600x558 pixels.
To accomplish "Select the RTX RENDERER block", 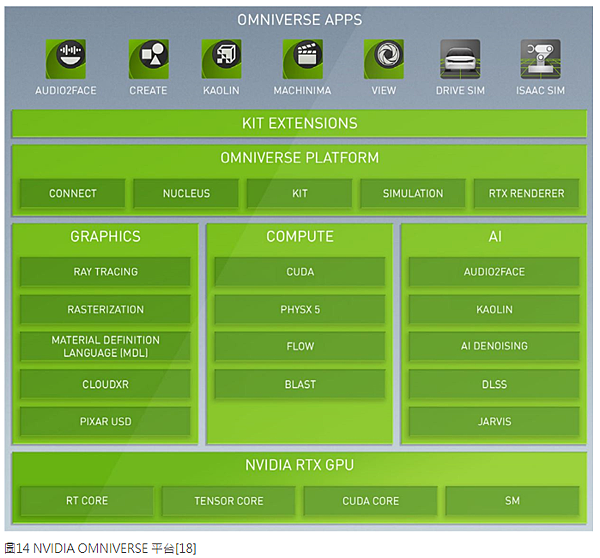I will [527, 193].
